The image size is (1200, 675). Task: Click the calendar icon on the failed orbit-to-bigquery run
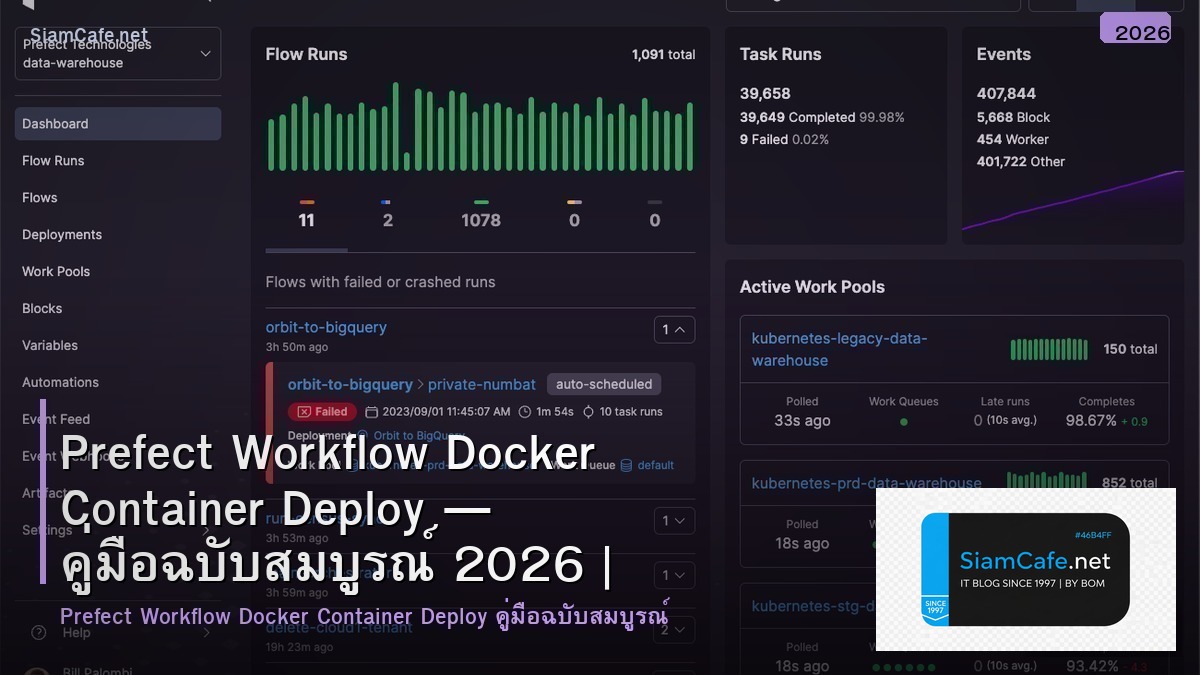373,411
